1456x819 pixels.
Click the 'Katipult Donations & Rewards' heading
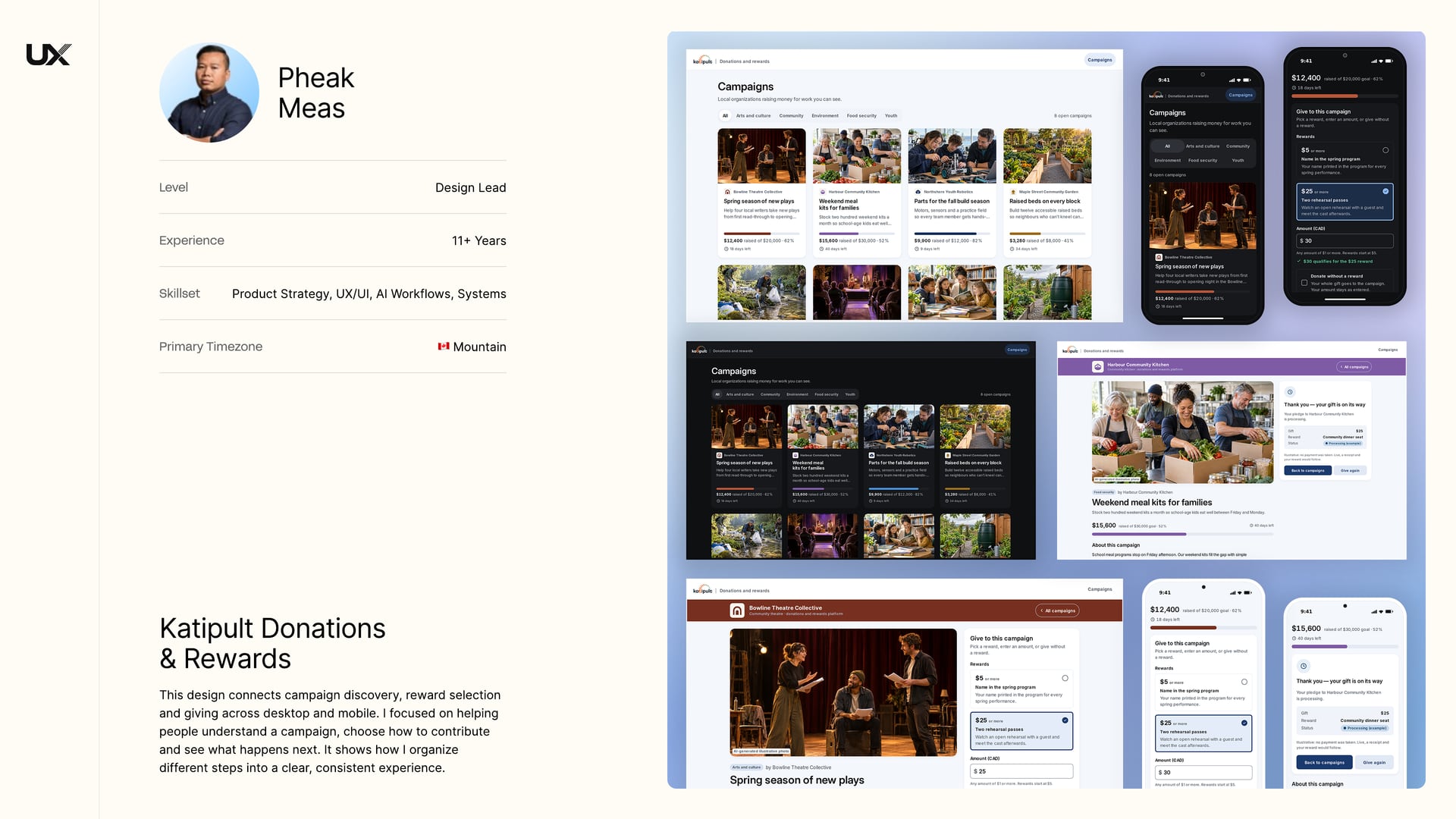[x=272, y=643]
